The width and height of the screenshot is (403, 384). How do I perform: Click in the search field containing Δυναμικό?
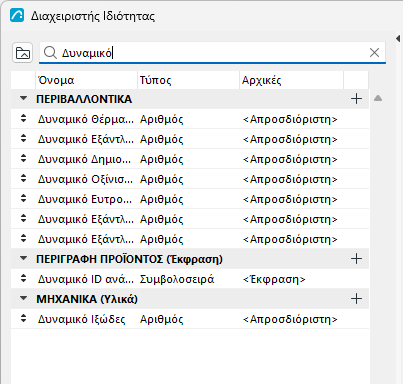(x=212, y=53)
